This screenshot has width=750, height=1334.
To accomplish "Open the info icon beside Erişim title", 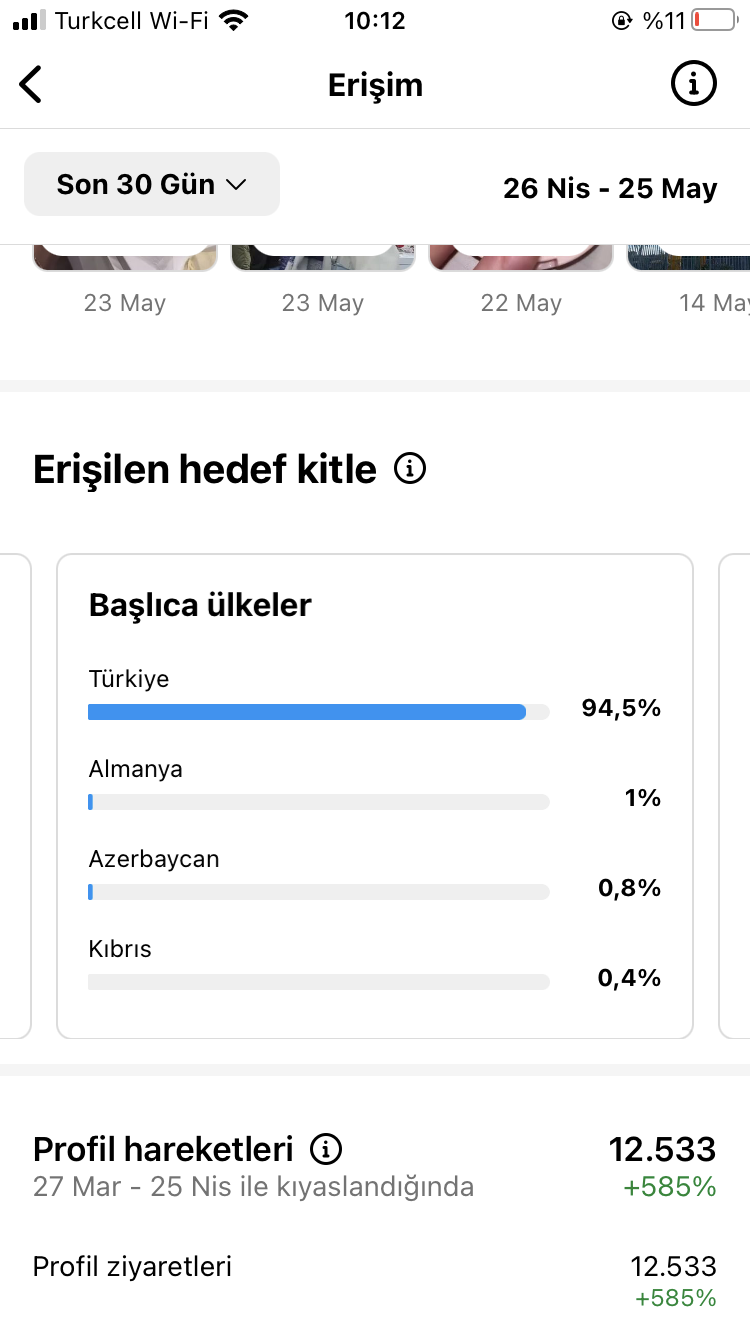I will tap(693, 84).
